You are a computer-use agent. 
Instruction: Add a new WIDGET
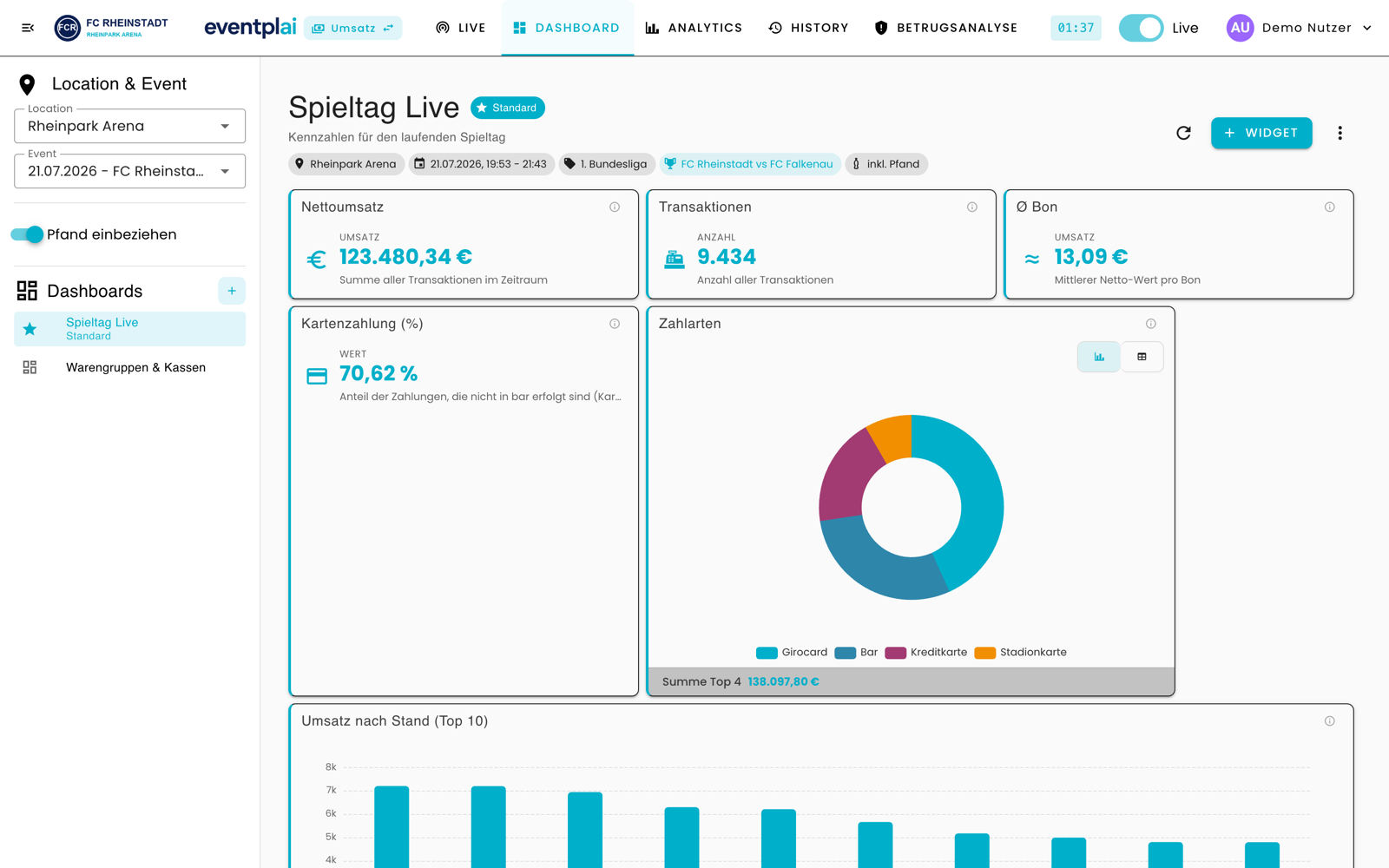[x=1261, y=133]
